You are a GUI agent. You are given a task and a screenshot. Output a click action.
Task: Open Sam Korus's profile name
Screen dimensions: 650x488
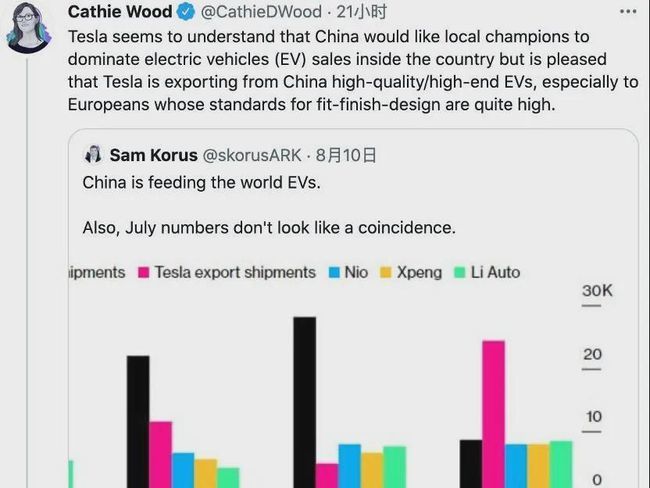pyautogui.click(x=153, y=155)
